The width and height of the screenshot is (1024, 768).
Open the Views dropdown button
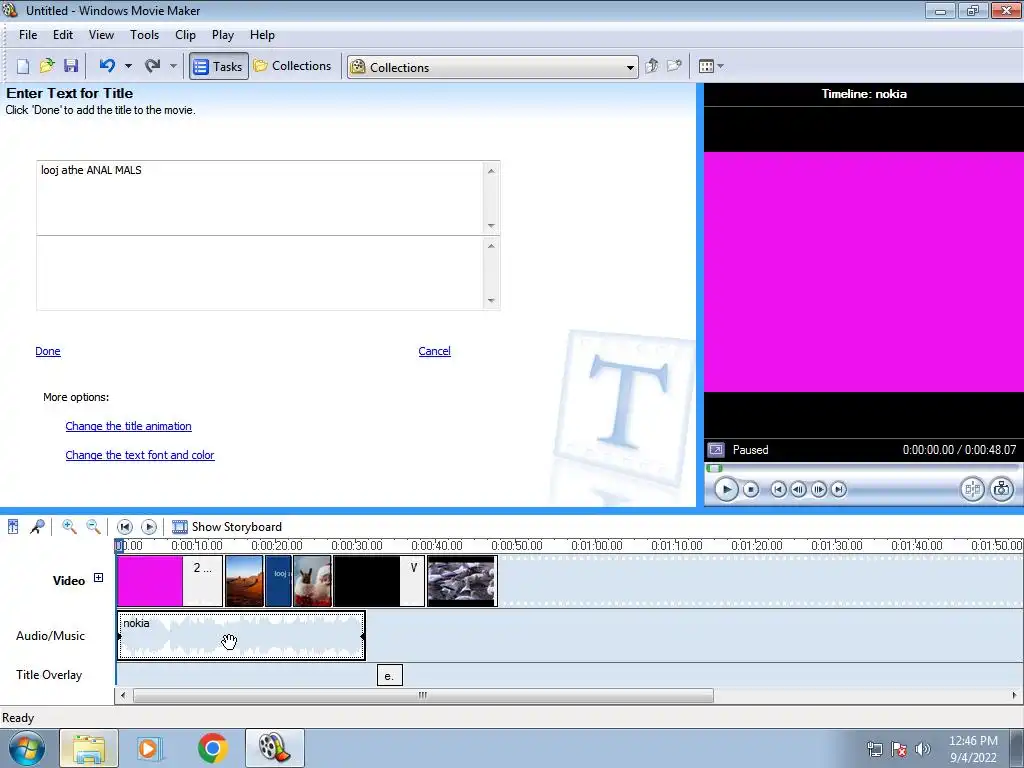pyautogui.click(x=711, y=66)
